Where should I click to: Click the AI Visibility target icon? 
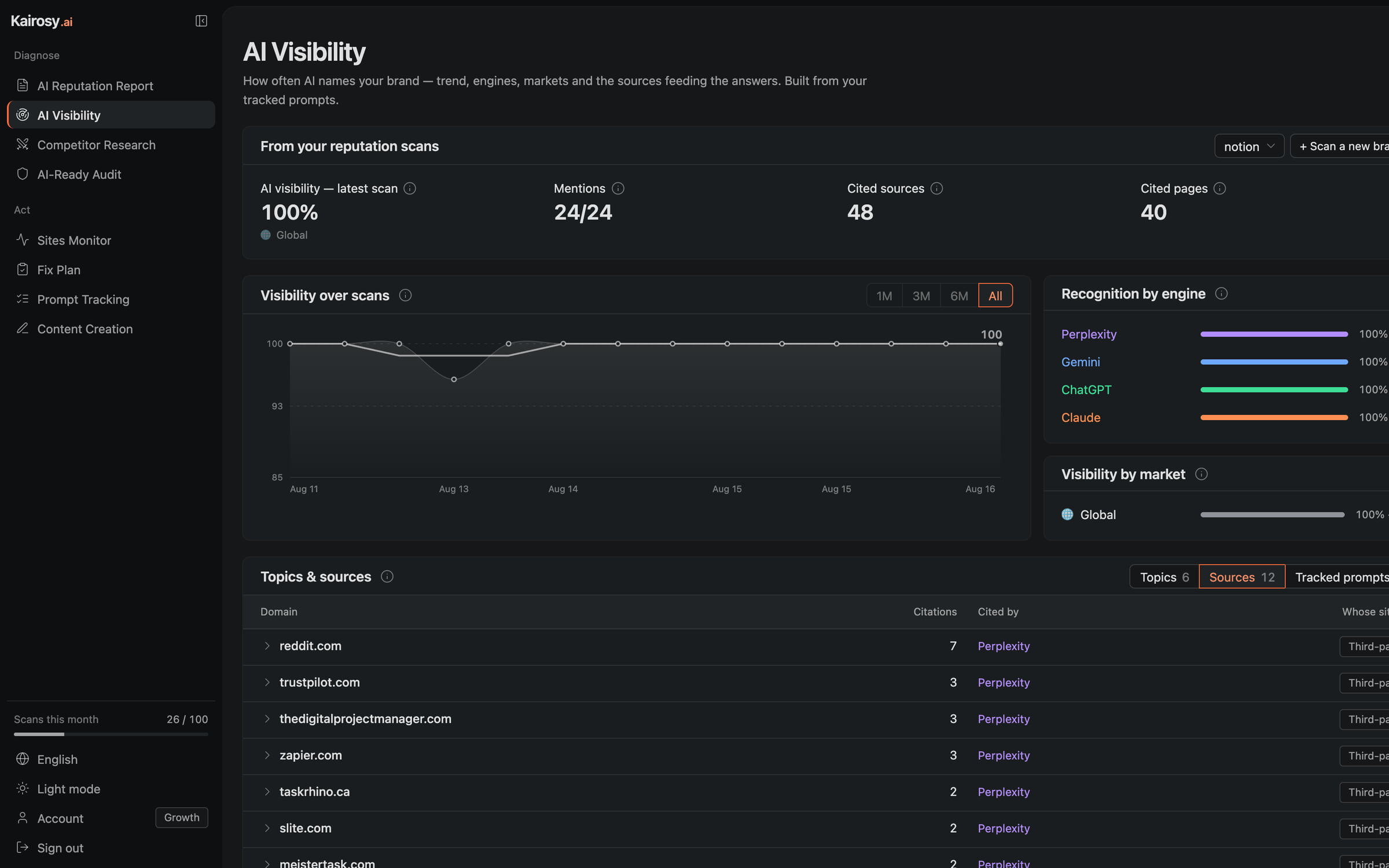pos(23,115)
